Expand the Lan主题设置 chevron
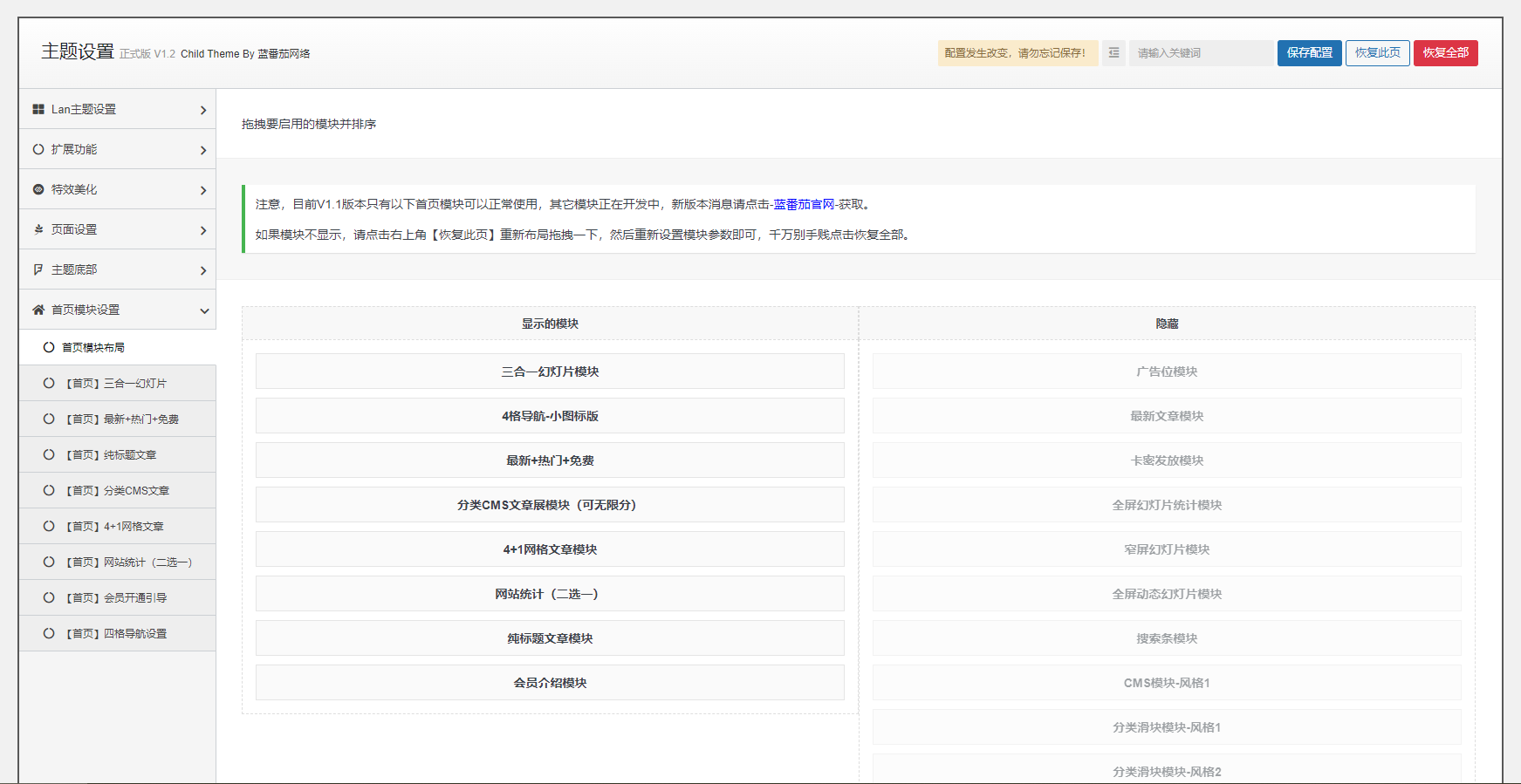 [203, 110]
